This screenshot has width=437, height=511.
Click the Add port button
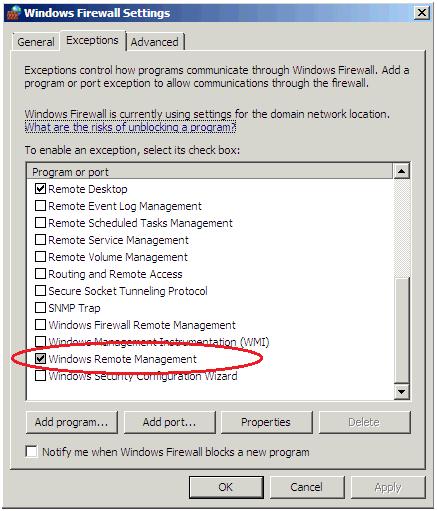click(169, 422)
